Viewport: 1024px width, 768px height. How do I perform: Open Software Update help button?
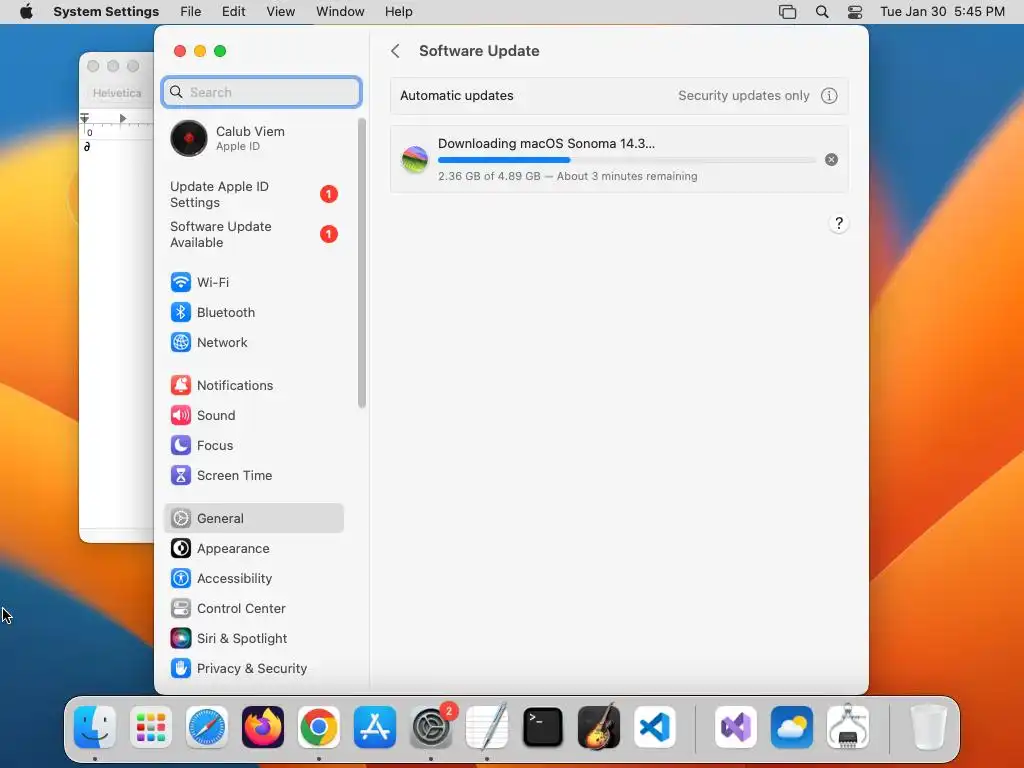(839, 223)
